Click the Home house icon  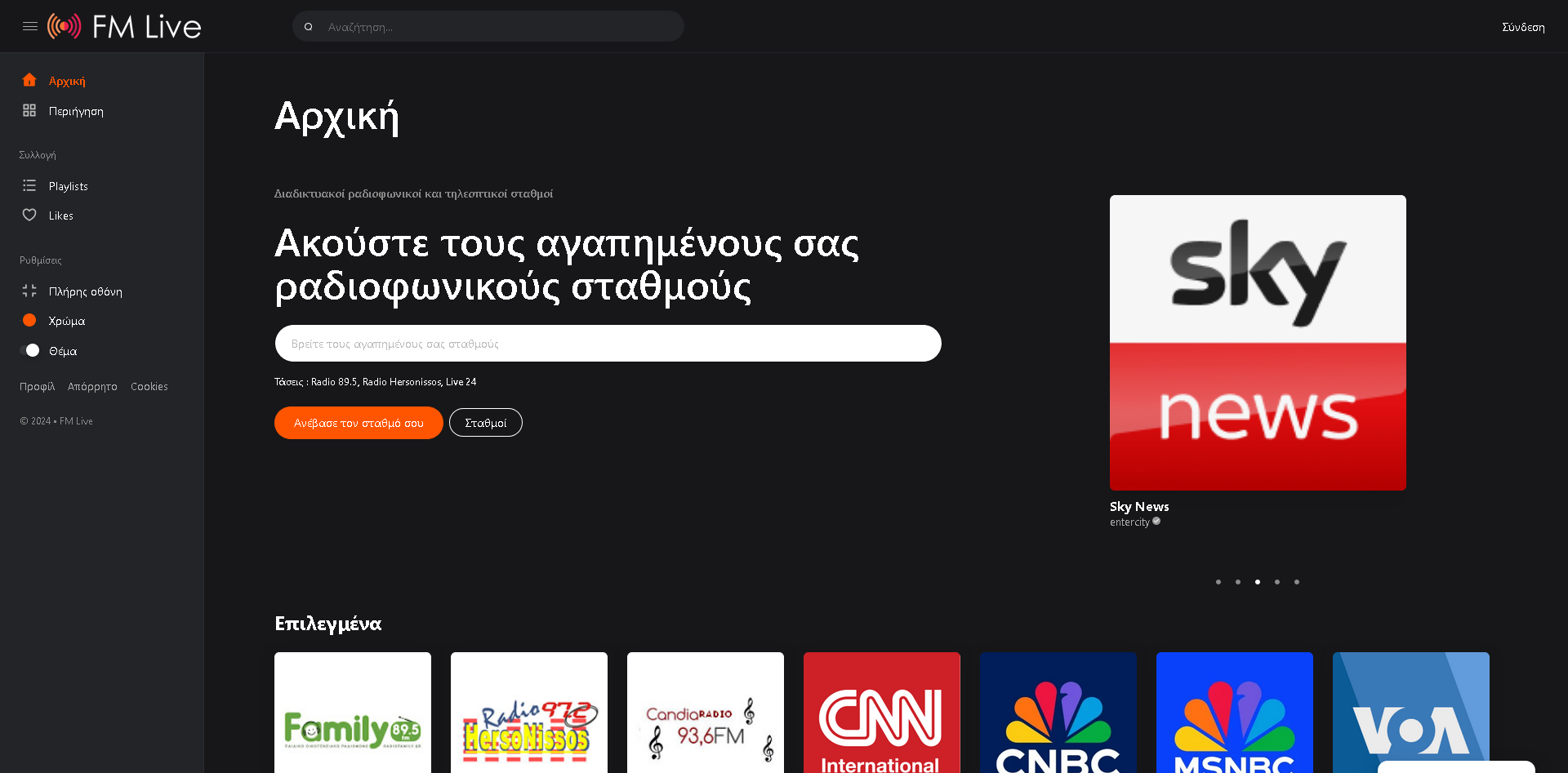29,80
